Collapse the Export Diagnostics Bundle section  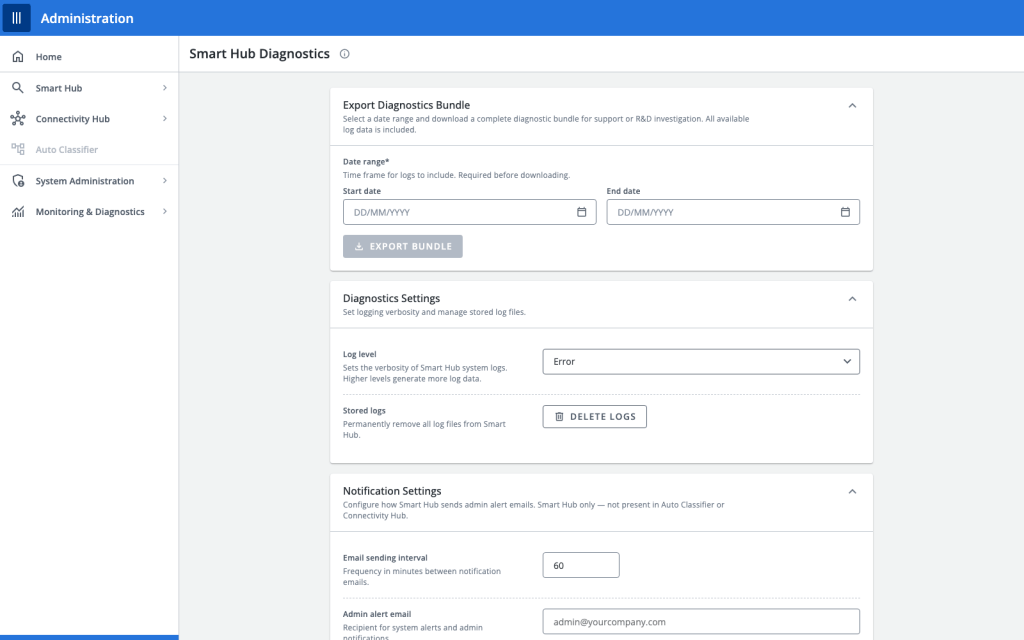click(x=852, y=106)
